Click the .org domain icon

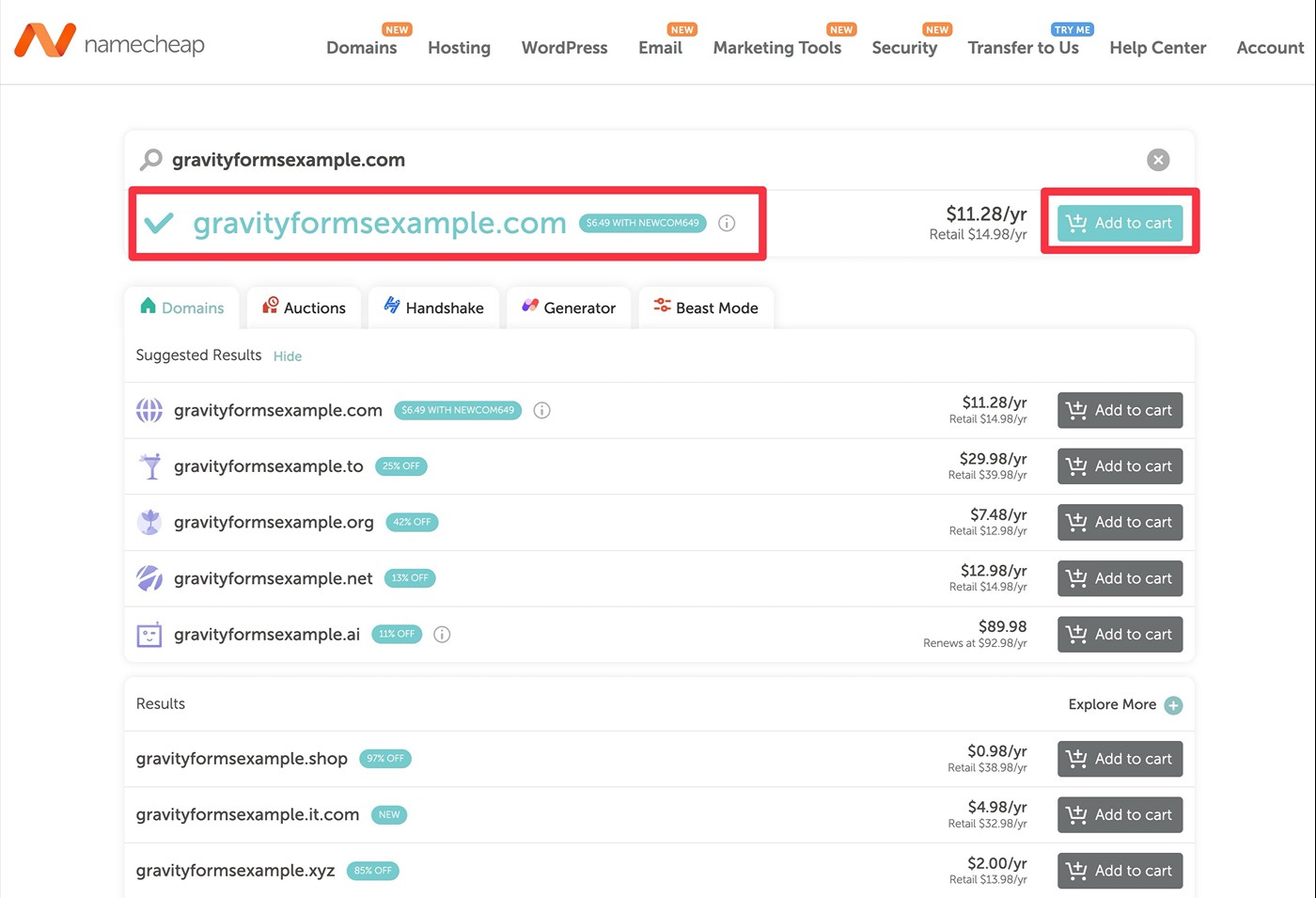point(149,522)
